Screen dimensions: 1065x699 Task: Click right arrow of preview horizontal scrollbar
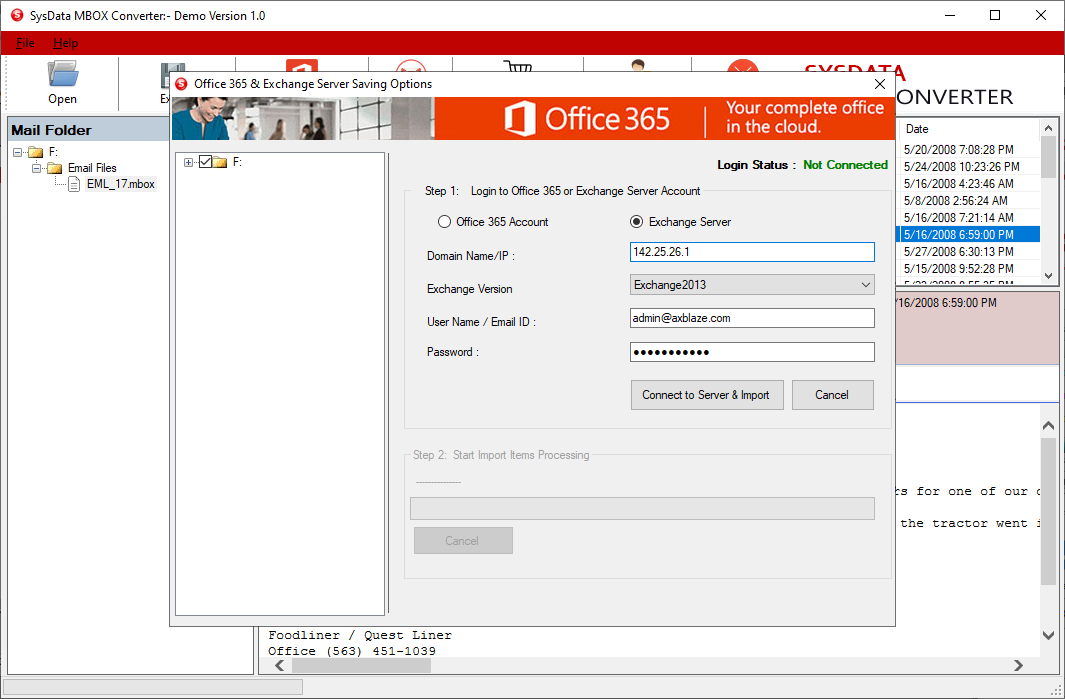pos(1017,666)
